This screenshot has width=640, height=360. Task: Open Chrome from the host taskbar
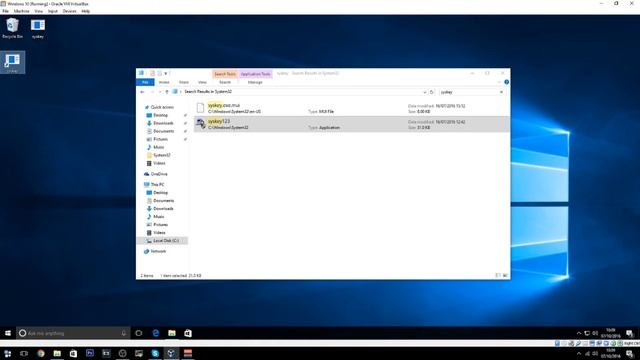[41, 353]
